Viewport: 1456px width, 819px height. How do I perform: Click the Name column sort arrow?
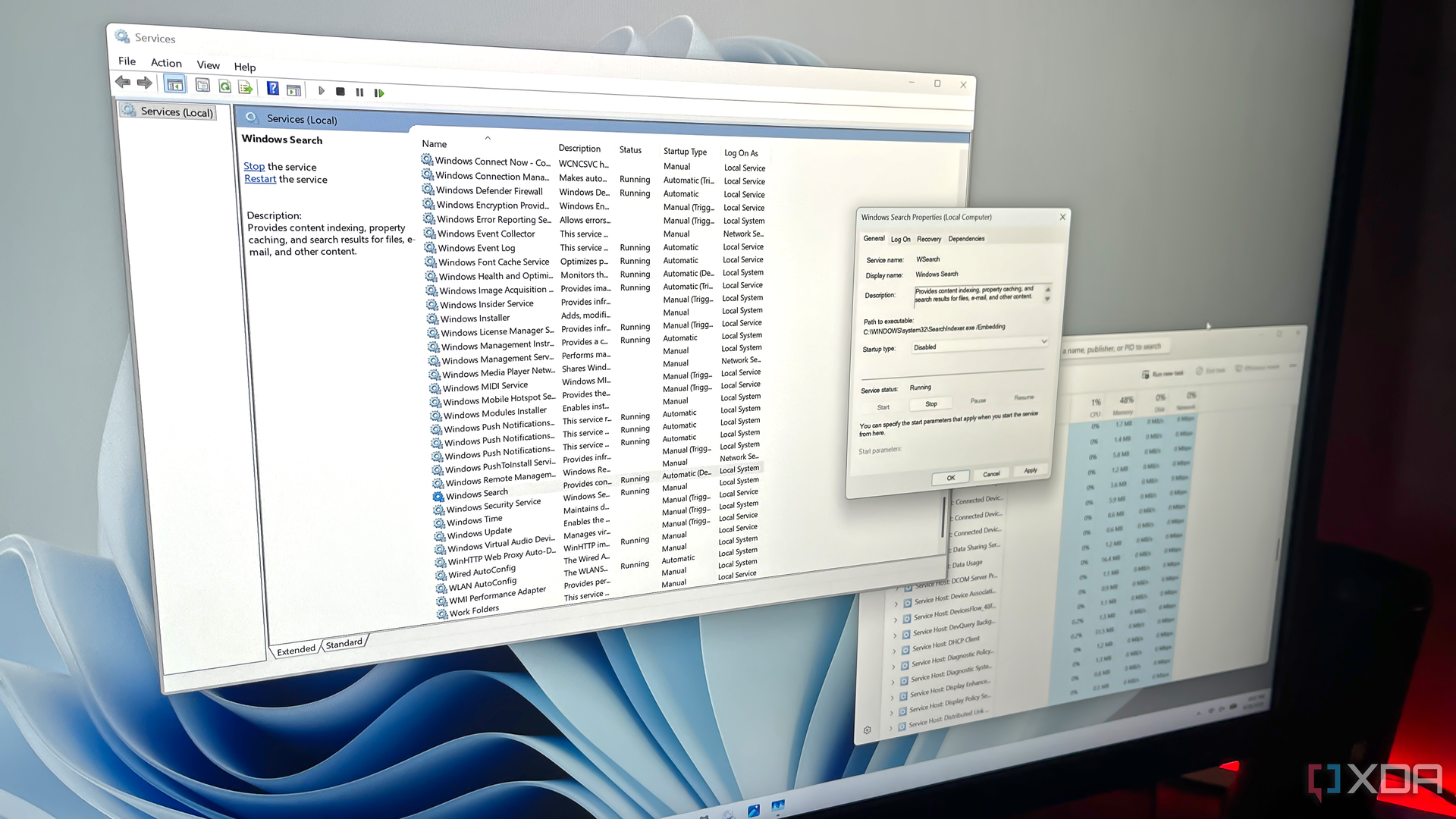[x=488, y=138]
